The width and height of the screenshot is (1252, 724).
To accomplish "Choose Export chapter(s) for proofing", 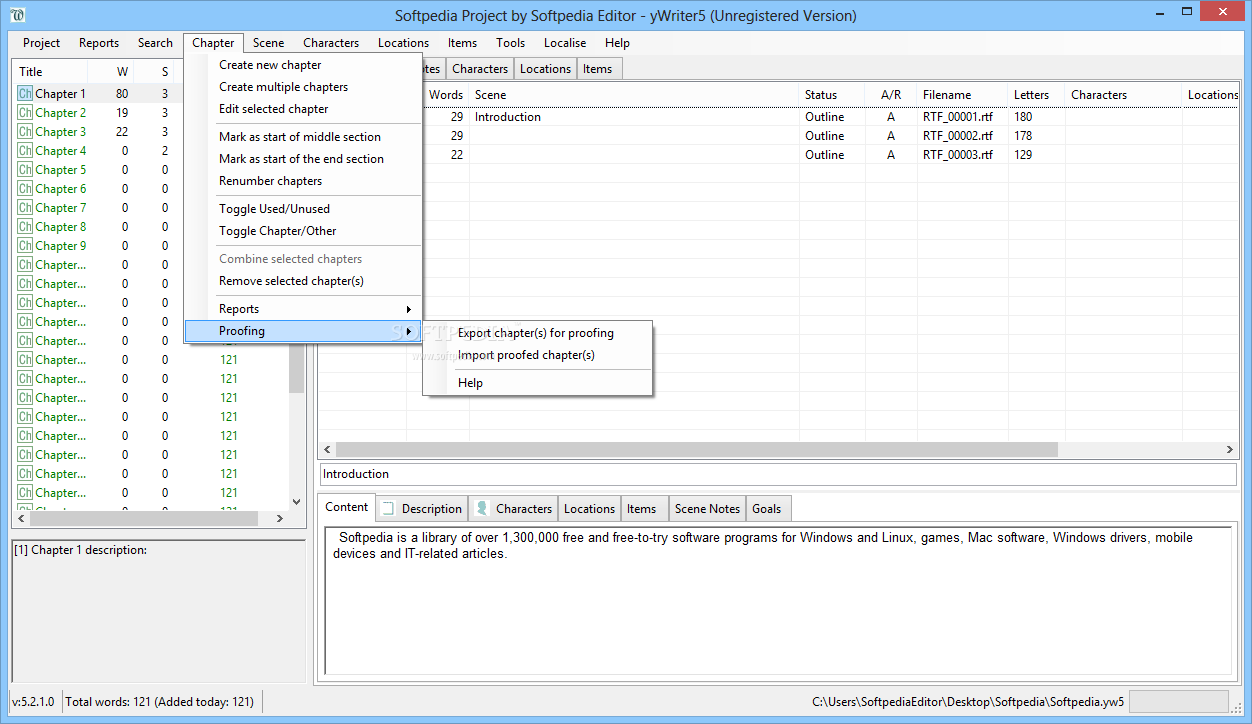I will [x=537, y=333].
